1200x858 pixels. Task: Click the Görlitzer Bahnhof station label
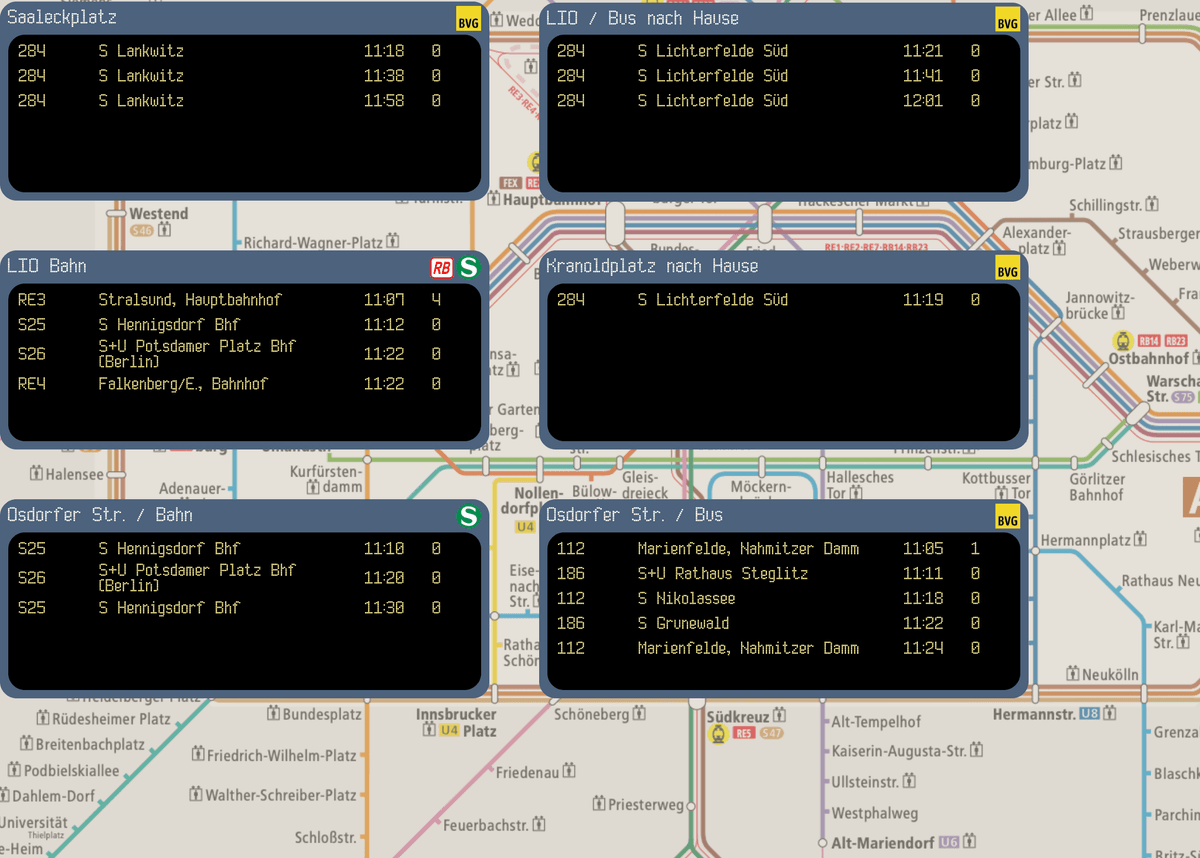tap(1096, 487)
